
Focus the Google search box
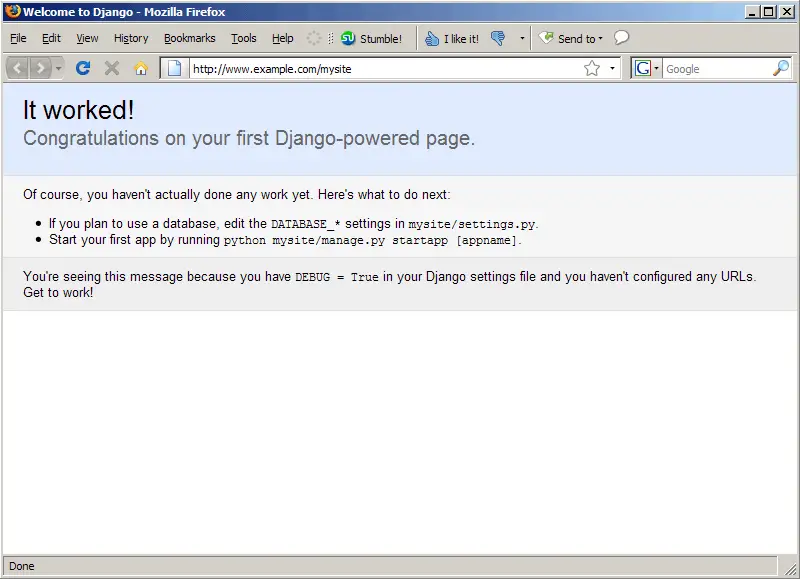click(x=717, y=69)
